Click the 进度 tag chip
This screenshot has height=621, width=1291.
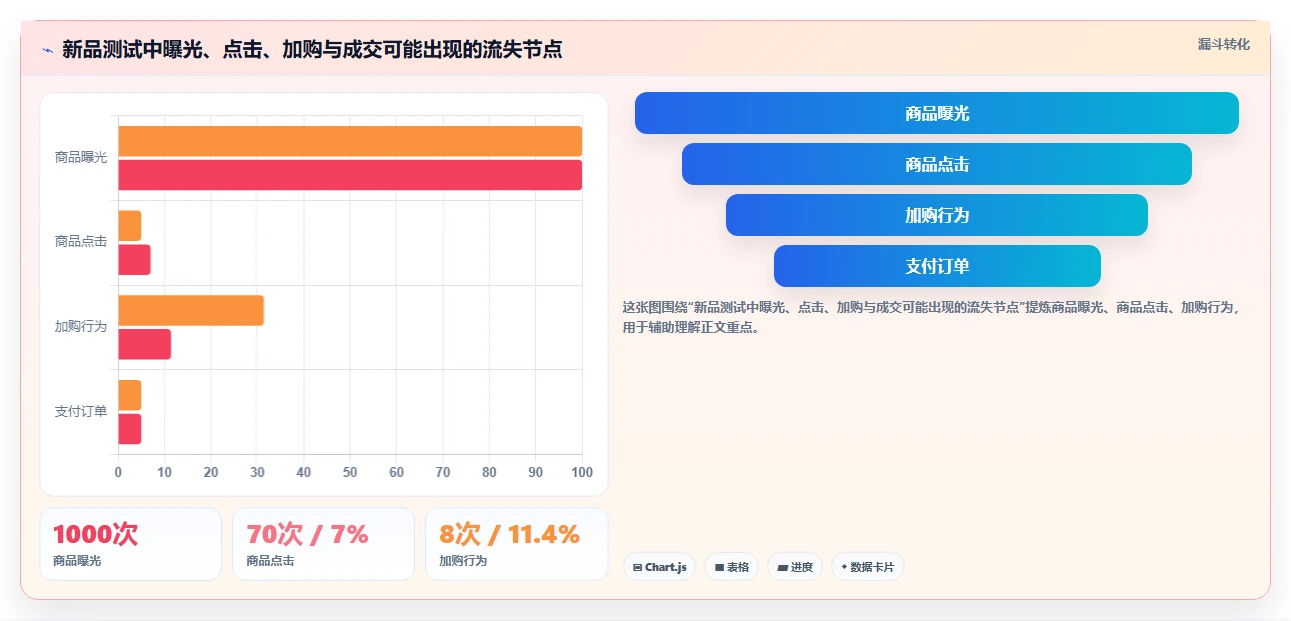[x=795, y=567]
